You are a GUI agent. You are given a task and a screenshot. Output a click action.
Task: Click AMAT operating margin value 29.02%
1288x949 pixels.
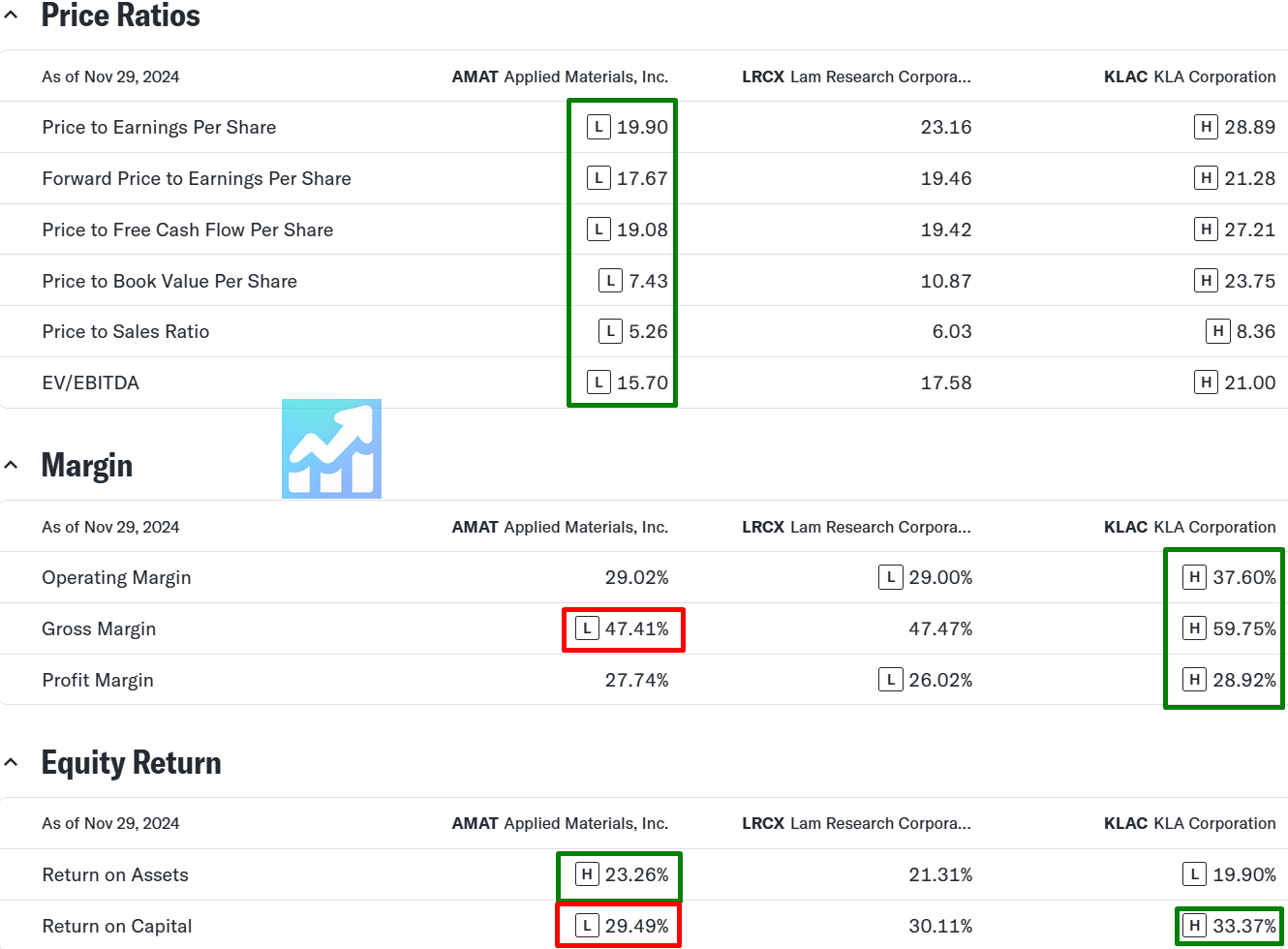point(636,577)
